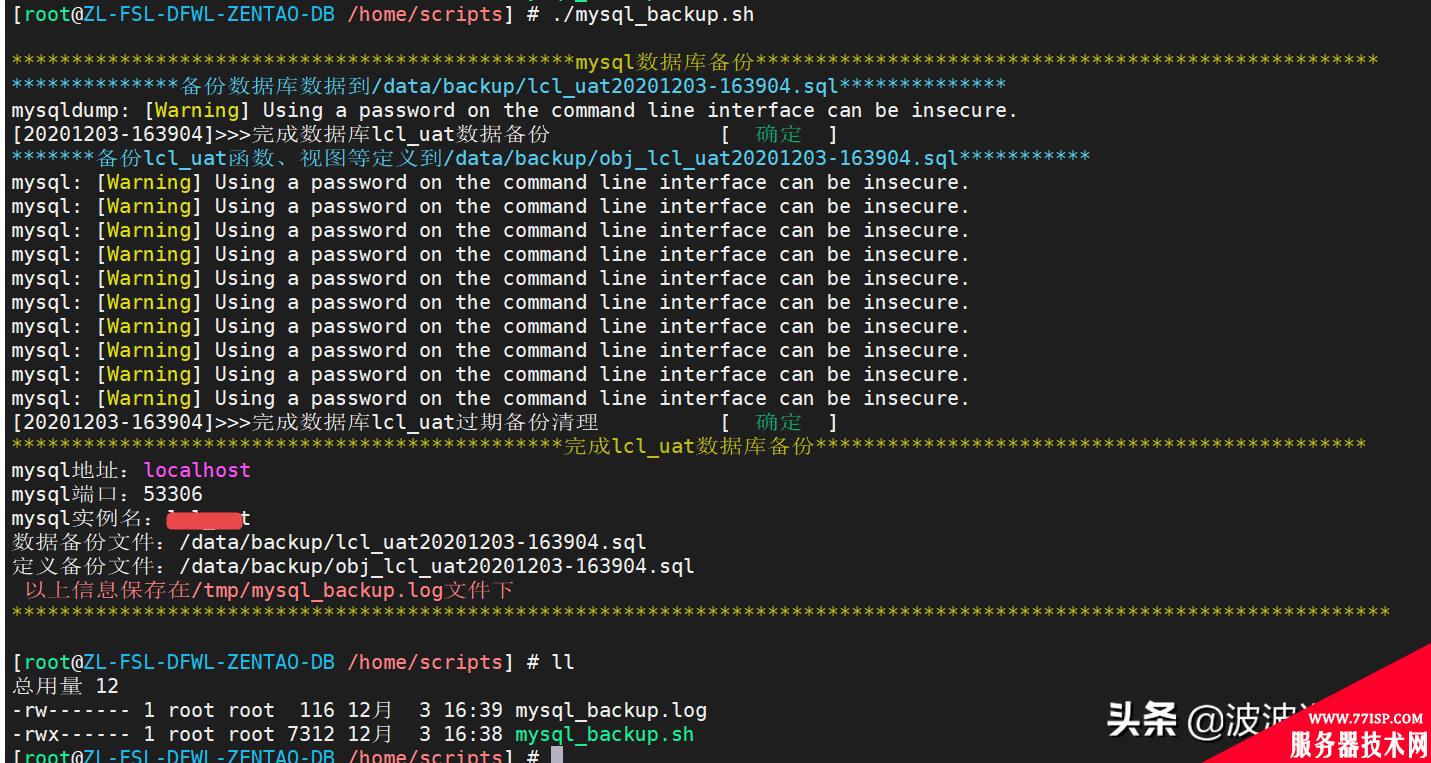The width and height of the screenshot is (1431, 763).
Task: Click file name mysql_backup.log in the listing
Action: tap(611, 710)
